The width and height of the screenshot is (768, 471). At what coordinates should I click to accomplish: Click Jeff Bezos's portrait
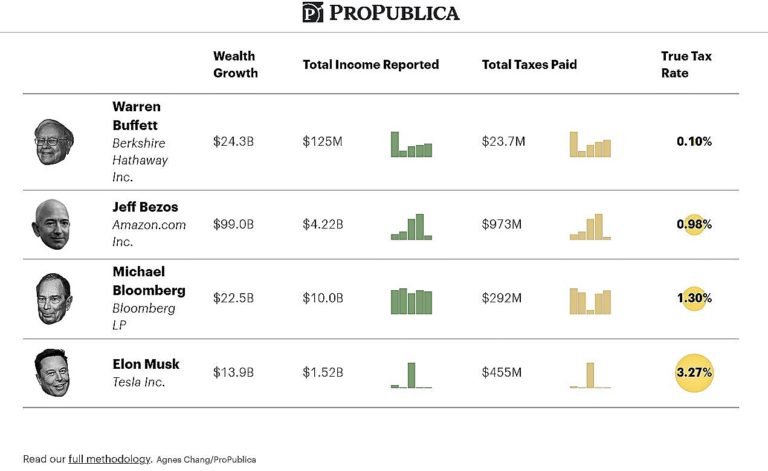tap(50, 224)
